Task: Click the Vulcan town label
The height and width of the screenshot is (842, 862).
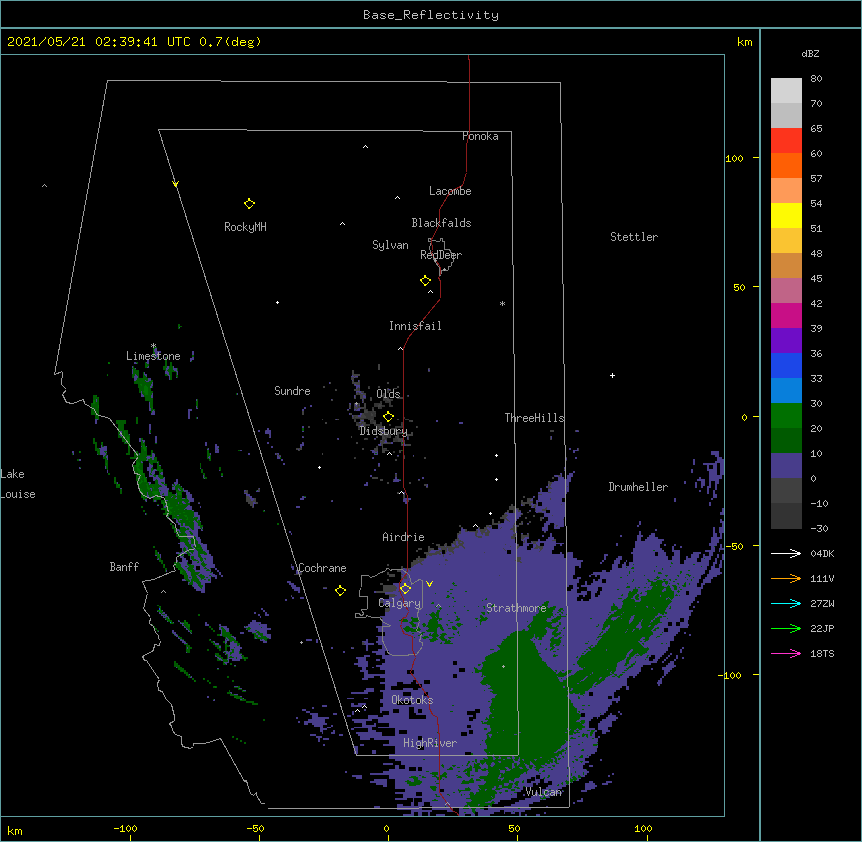Action: tap(544, 792)
